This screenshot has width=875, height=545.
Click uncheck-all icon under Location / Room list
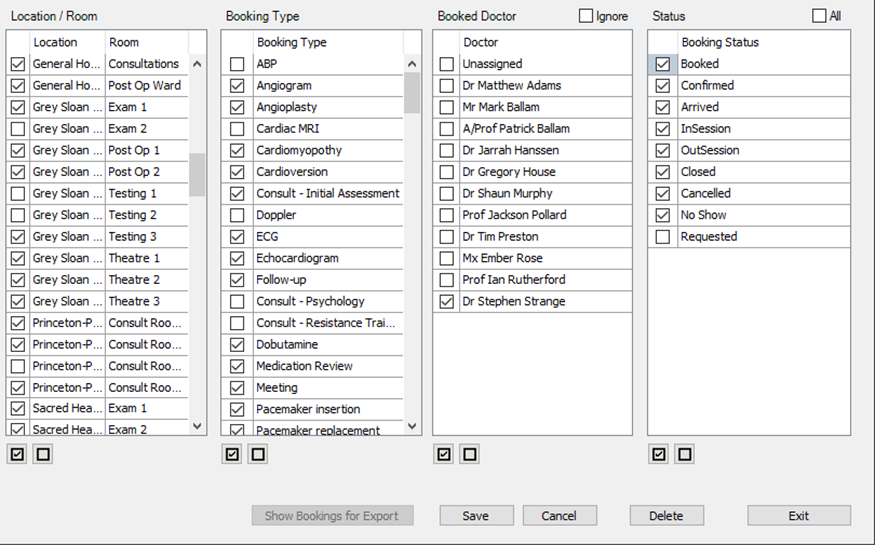point(43,454)
